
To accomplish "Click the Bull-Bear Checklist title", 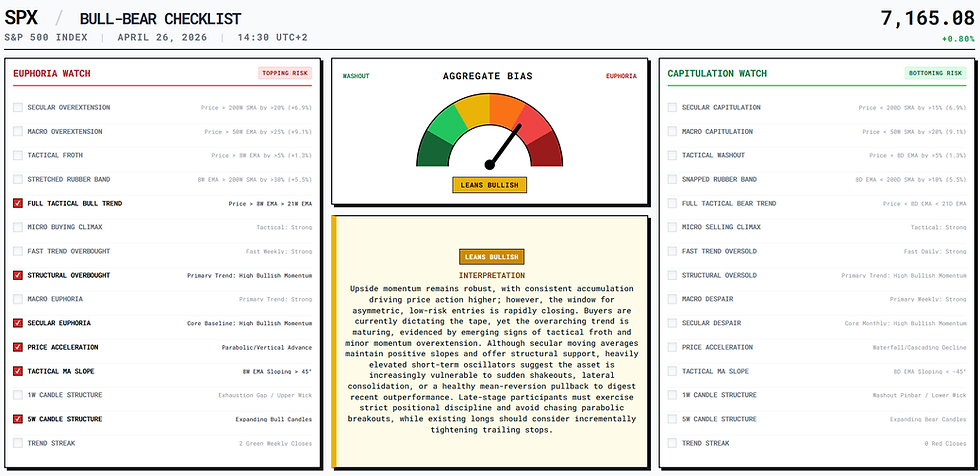I will point(160,19).
